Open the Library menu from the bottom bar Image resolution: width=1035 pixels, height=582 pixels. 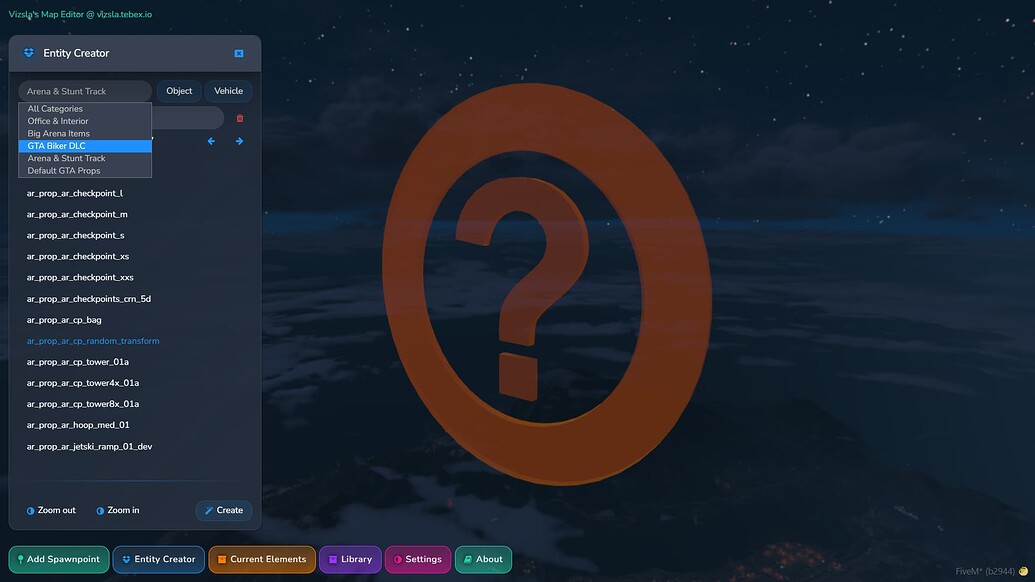pos(349,559)
